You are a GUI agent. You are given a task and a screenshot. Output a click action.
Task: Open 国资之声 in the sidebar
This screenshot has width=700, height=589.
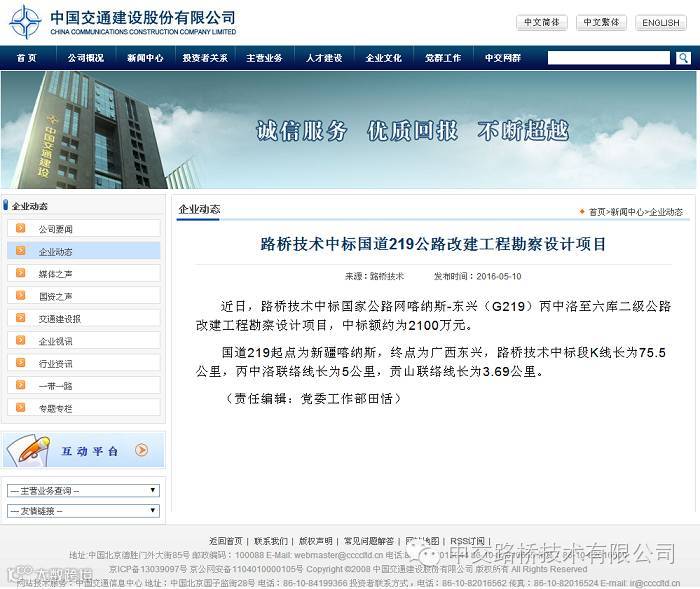tap(83, 296)
